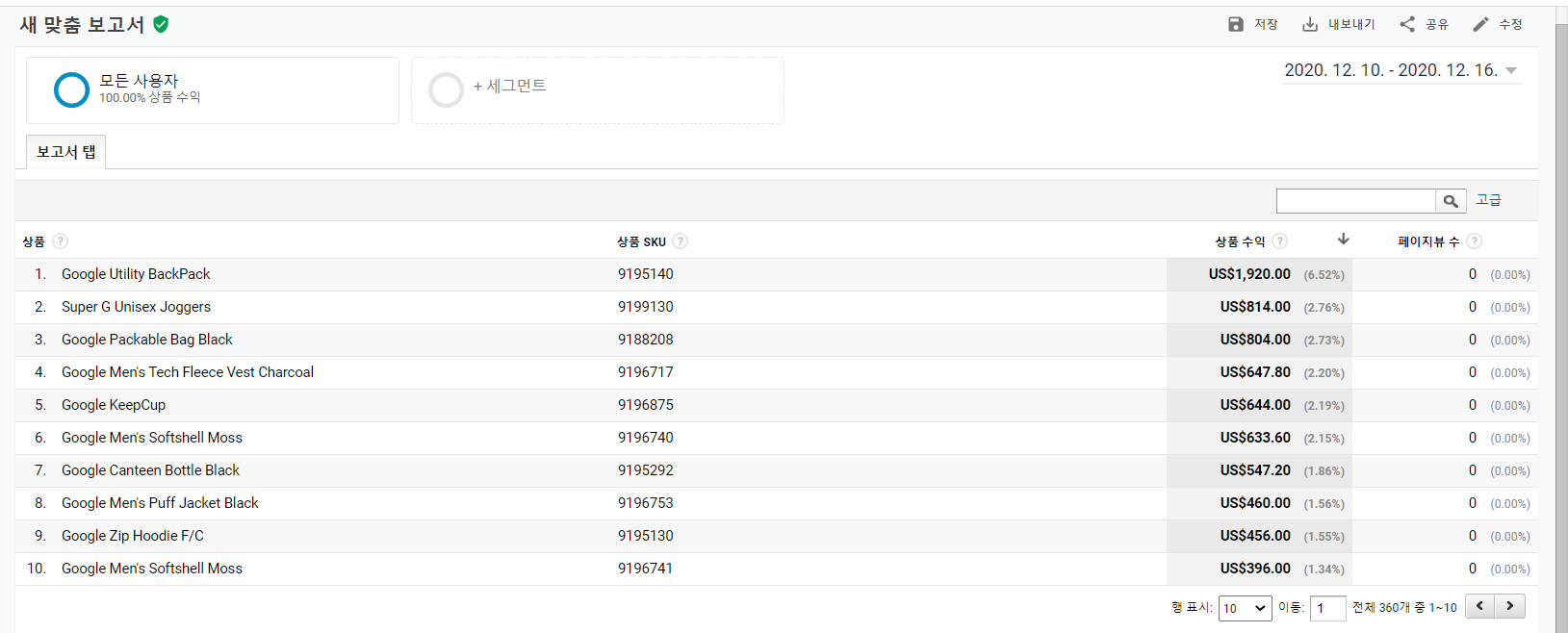Click the descending sort arrow in 상품 수익
This screenshot has height=633, width=1568.
1344,240
